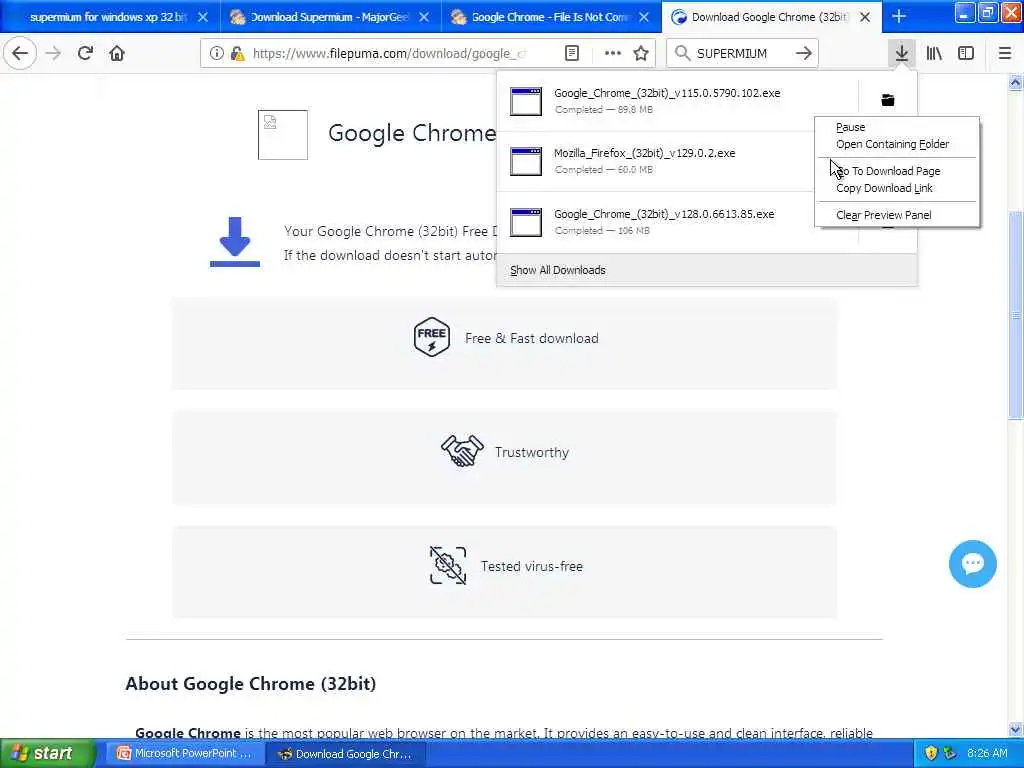Open the blue chat bubble widget
The width and height of the screenshot is (1024, 768).
click(972, 564)
